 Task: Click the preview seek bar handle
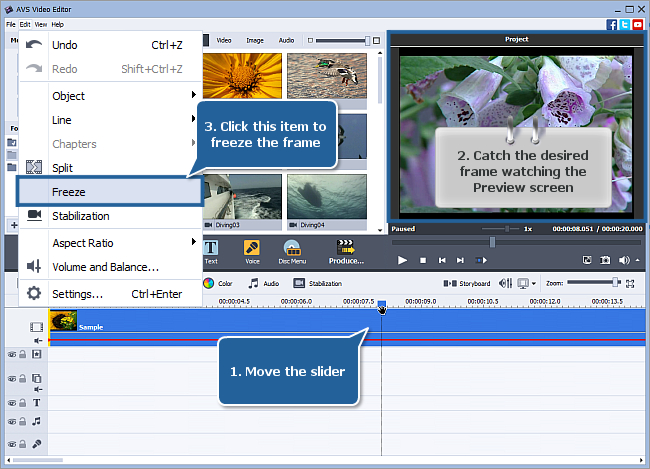point(492,242)
